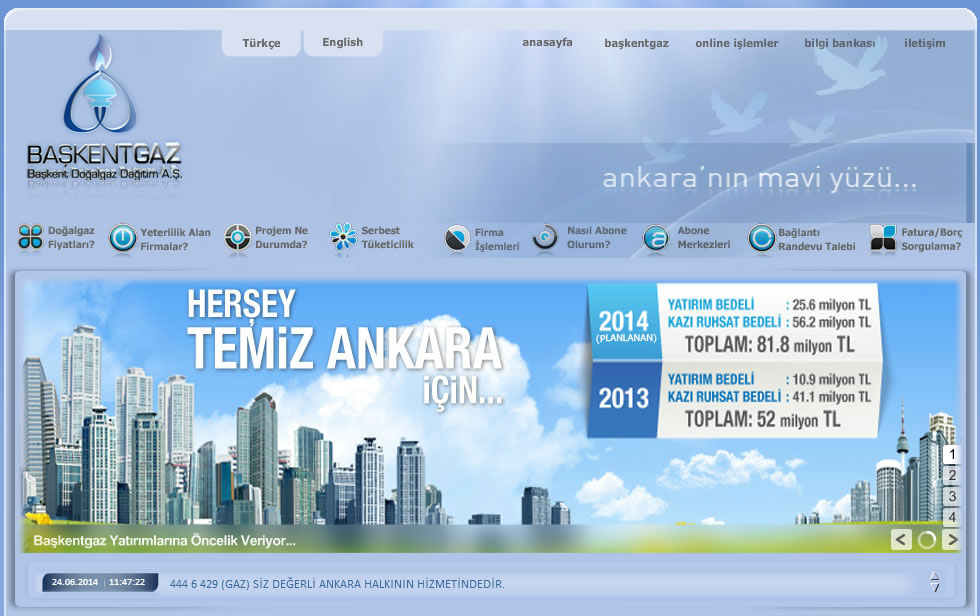The image size is (980, 616).
Task: Jump to banner slide 4
Action: pyautogui.click(x=951, y=517)
